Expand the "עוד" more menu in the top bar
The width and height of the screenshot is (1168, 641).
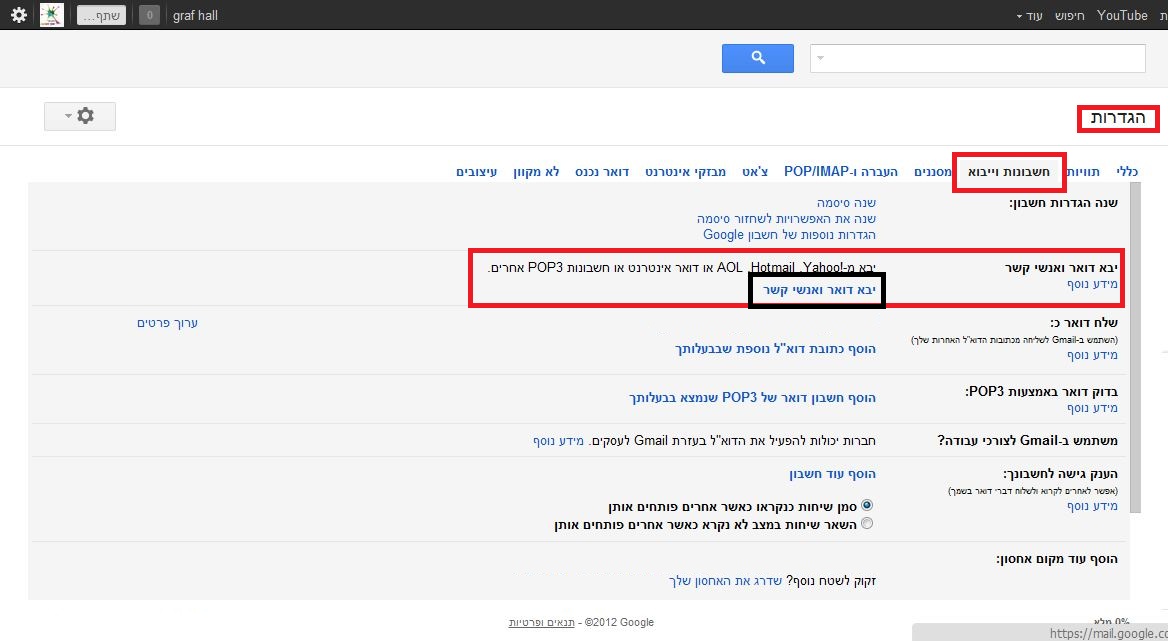pos(1029,16)
